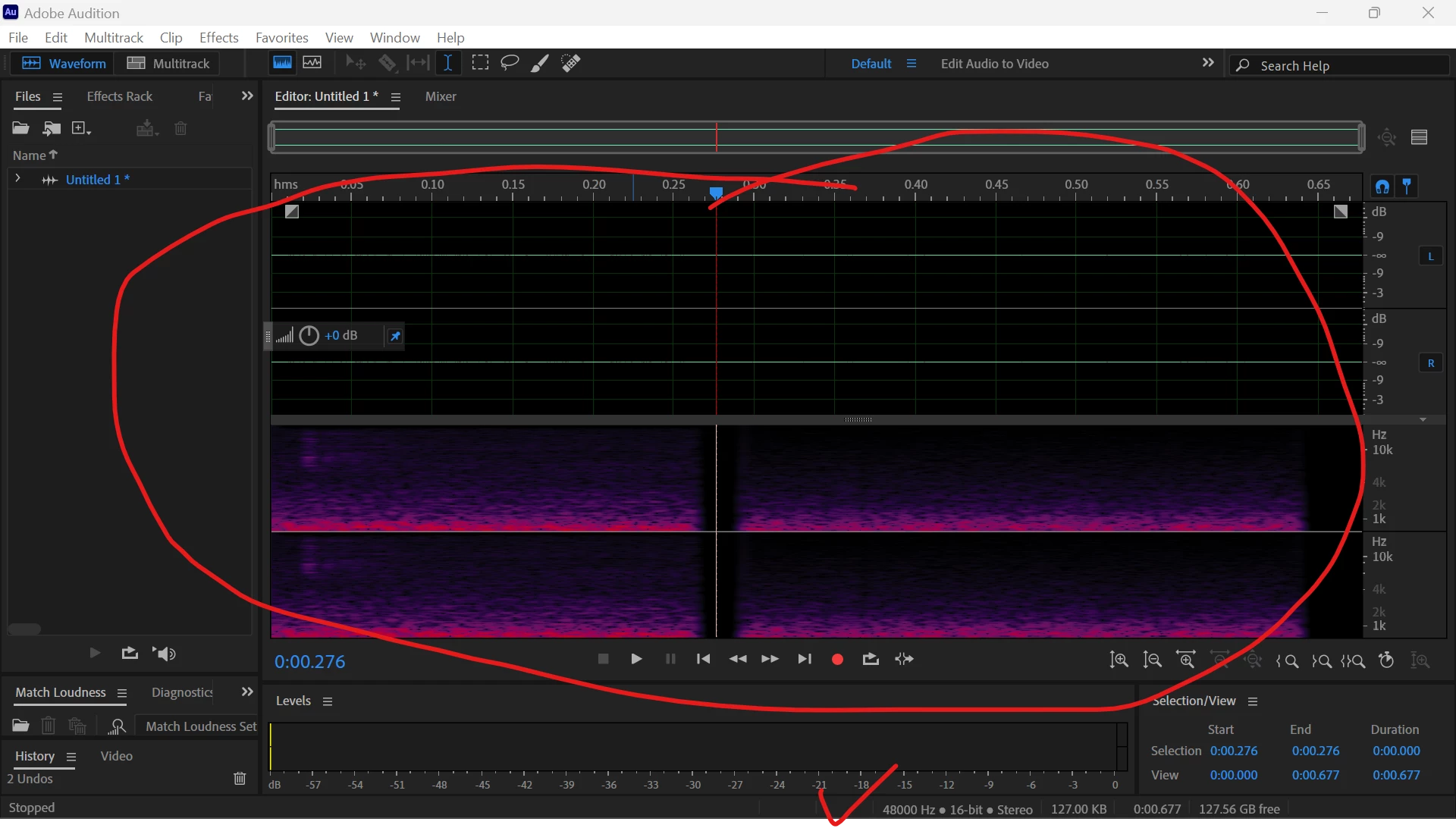Click the red Record button
1456x828 pixels.
pyautogui.click(x=837, y=660)
